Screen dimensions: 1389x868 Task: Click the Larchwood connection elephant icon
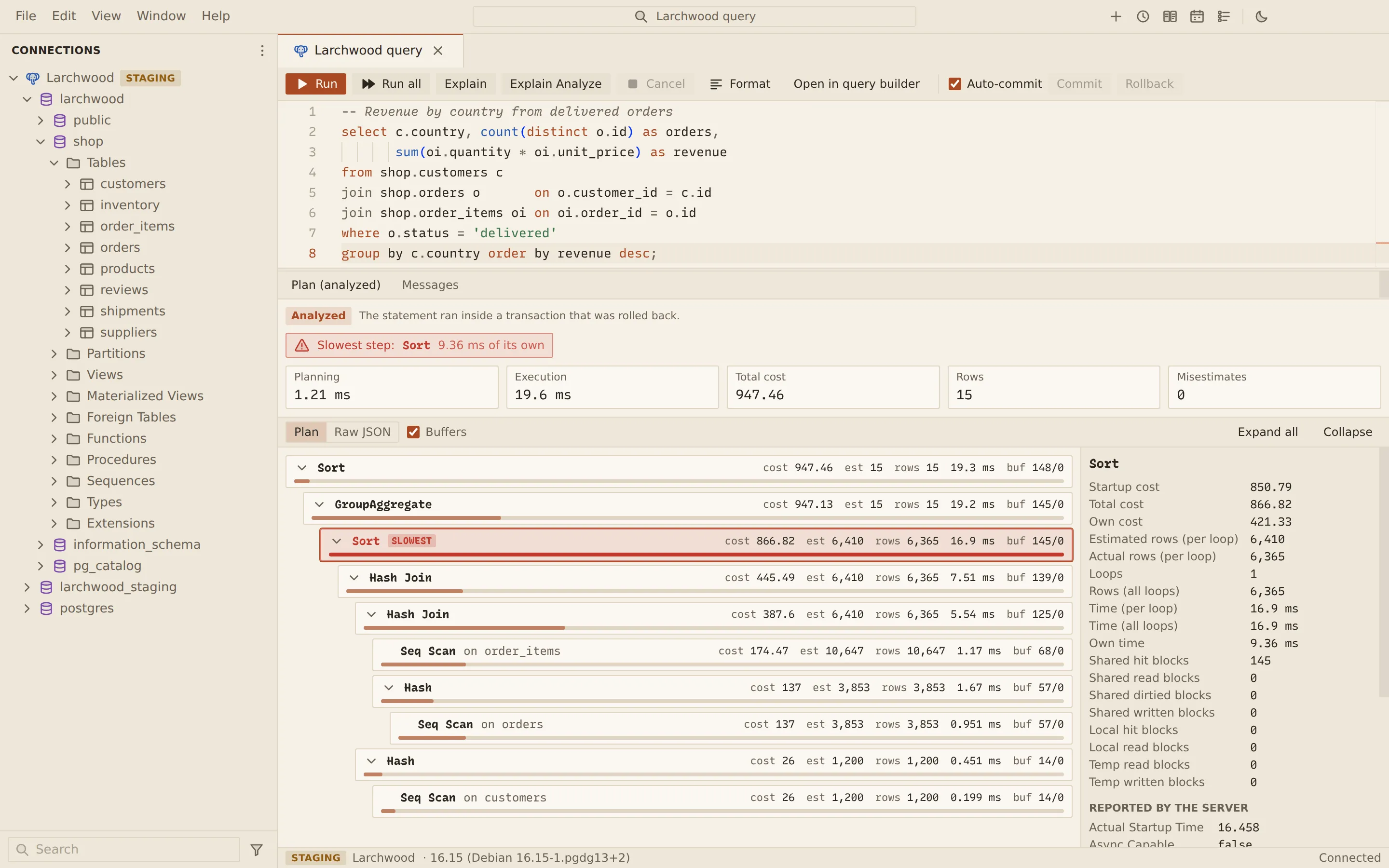33,78
